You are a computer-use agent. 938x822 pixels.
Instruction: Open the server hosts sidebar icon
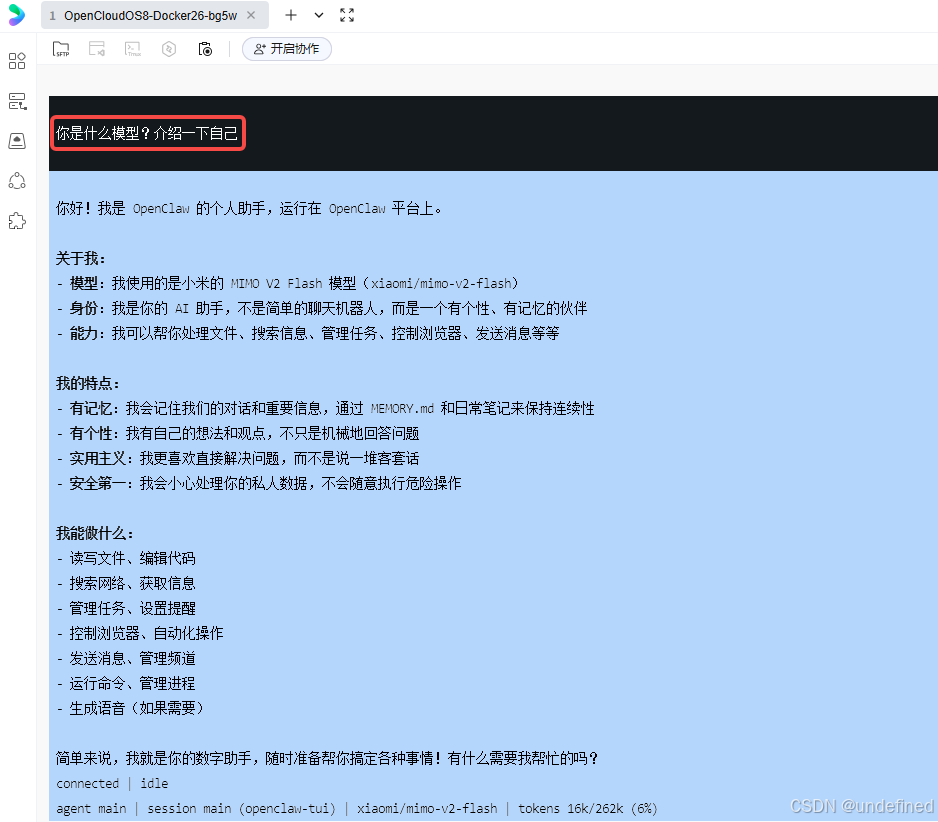click(17, 101)
